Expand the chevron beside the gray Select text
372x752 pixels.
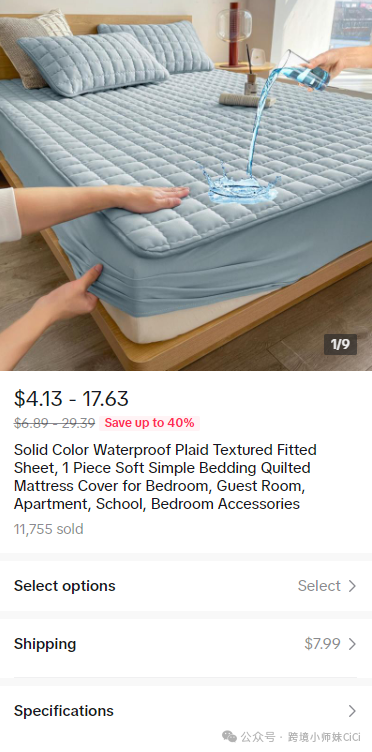(352, 586)
